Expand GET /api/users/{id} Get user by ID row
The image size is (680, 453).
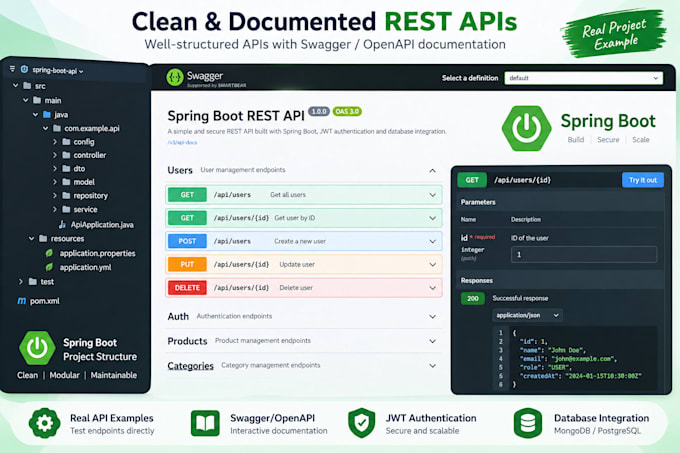tap(304, 218)
